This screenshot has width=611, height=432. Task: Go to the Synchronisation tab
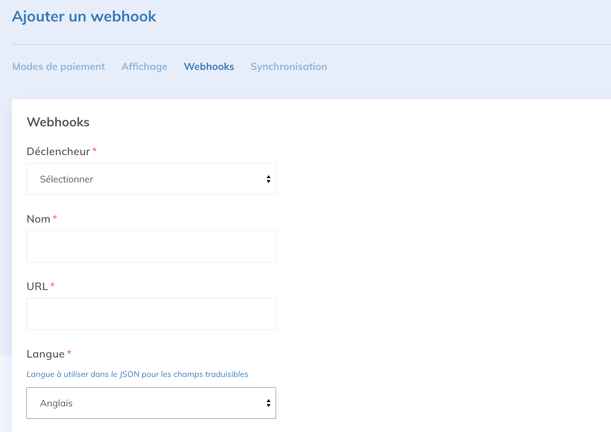click(x=288, y=67)
